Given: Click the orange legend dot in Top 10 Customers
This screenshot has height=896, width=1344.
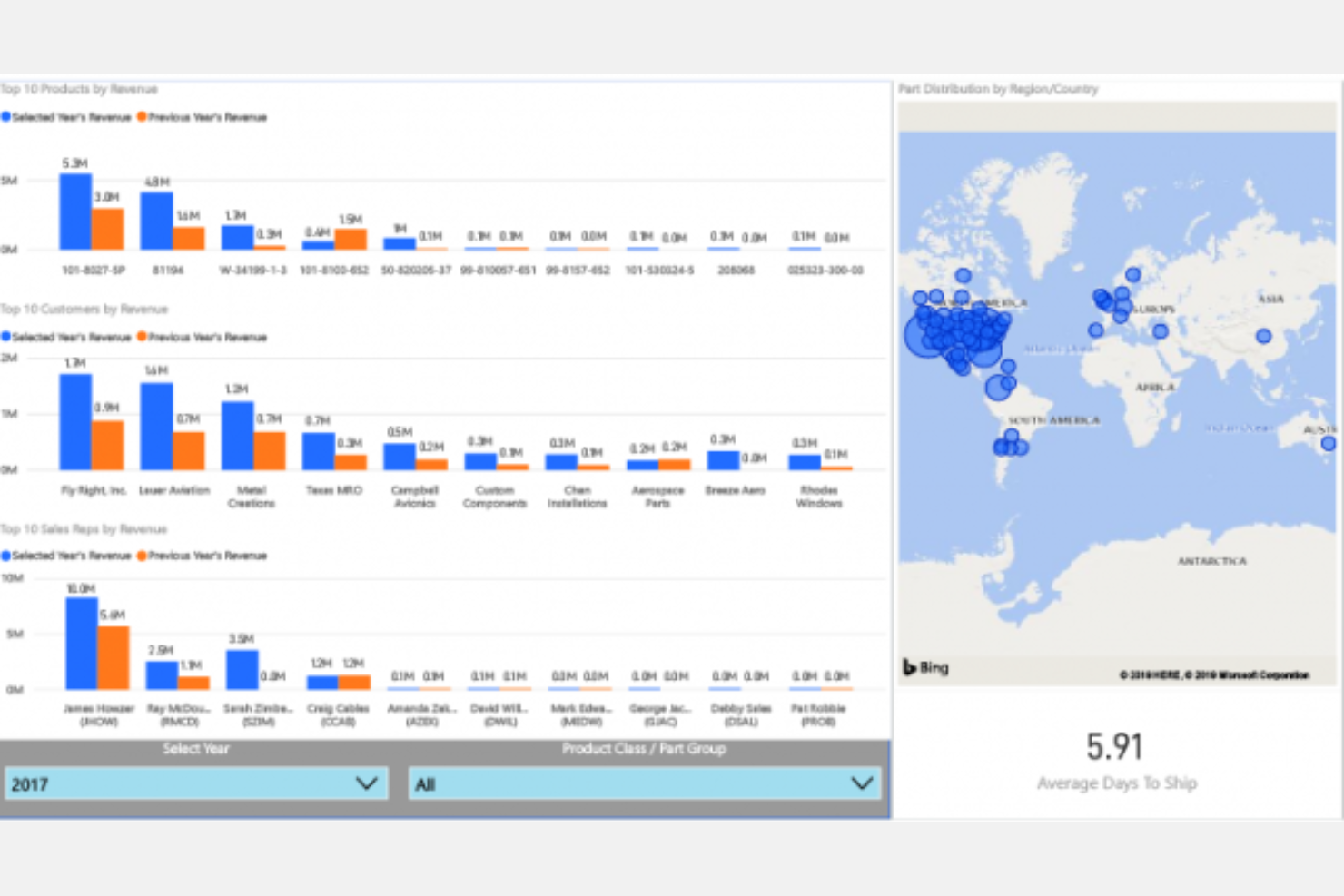Looking at the screenshot, I should 142,337.
